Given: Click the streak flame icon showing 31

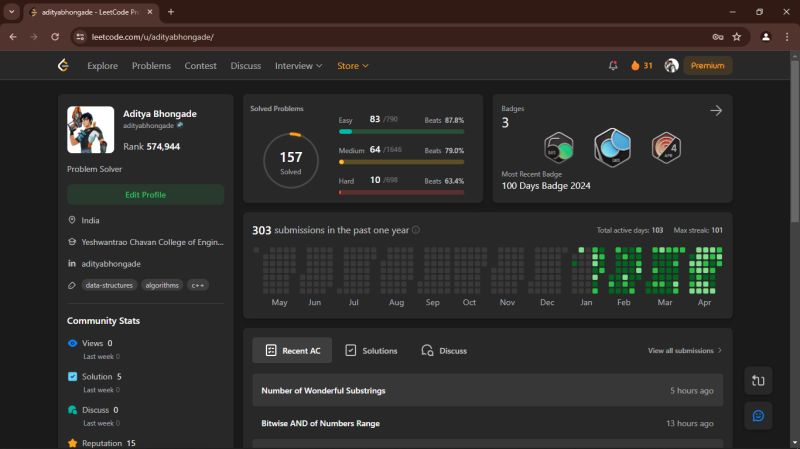Looking at the screenshot, I should [x=635, y=65].
